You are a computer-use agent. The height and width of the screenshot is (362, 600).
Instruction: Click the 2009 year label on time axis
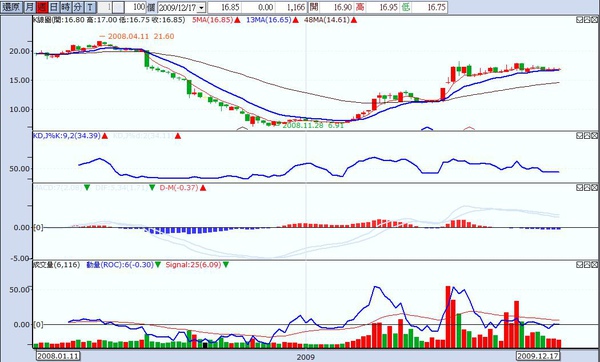tap(305, 357)
